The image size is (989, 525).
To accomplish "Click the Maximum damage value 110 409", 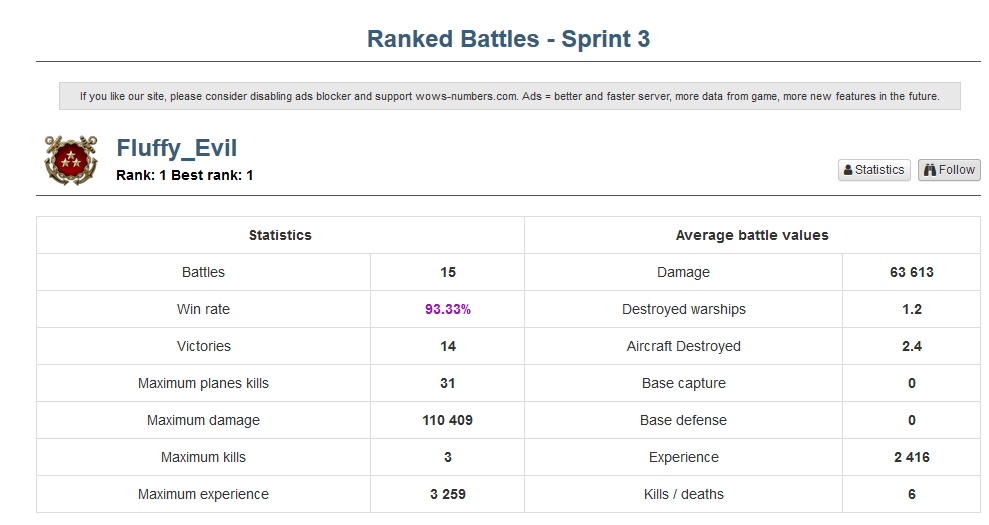I will 447,420.
